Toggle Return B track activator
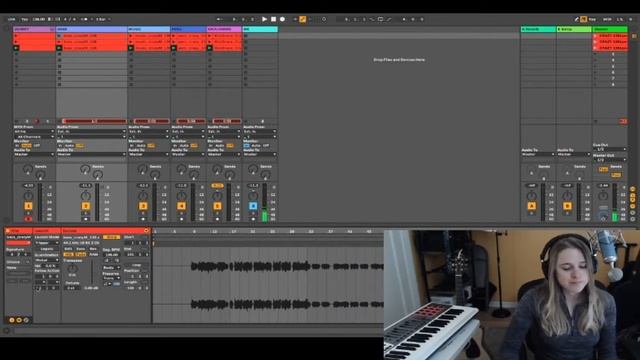 coord(567,206)
